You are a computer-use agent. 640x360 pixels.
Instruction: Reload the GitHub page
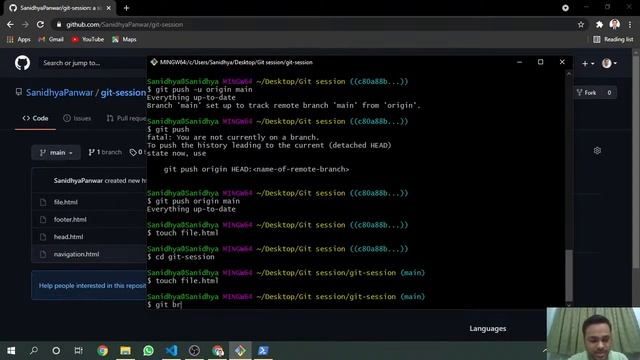point(40,24)
